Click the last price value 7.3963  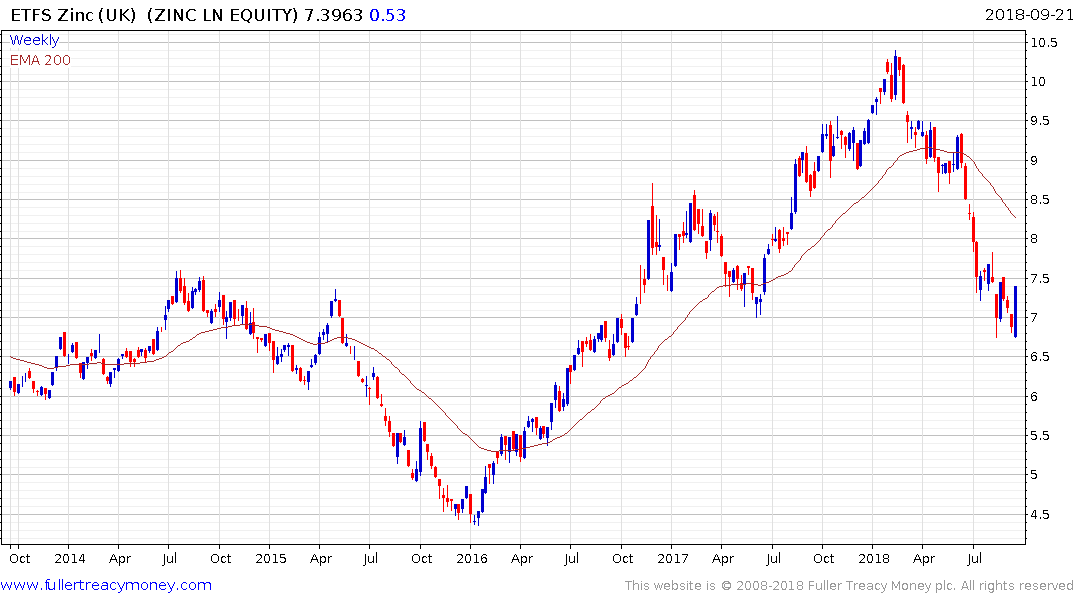point(333,15)
